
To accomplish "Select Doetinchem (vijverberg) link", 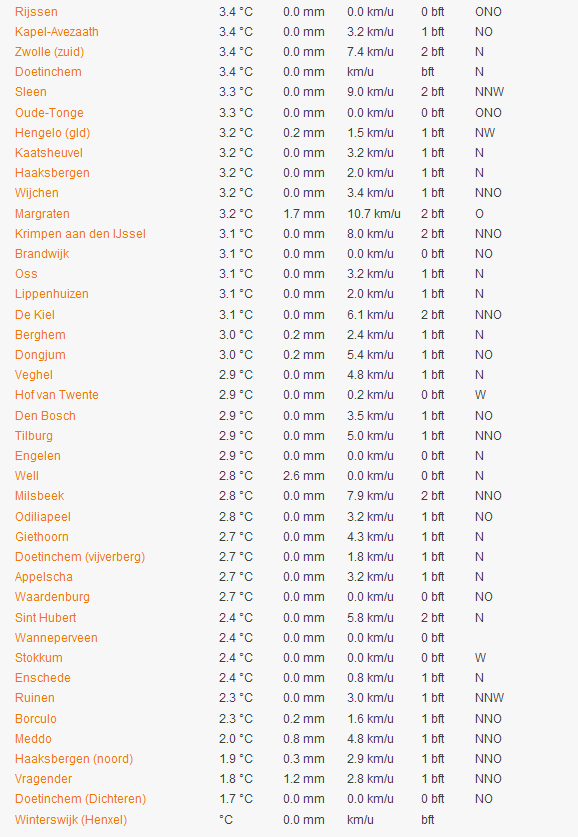I will click(80, 557).
